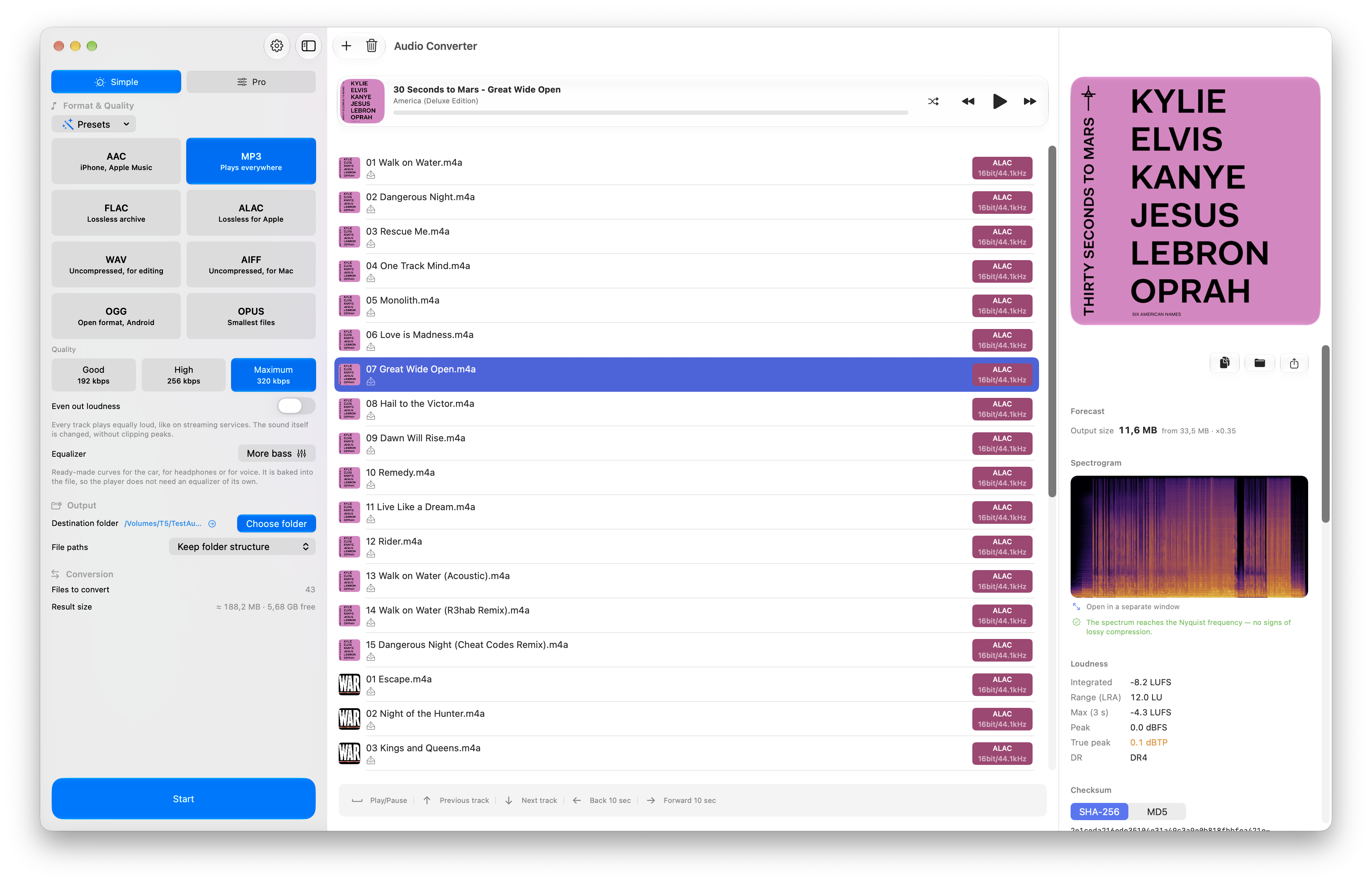The width and height of the screenshot is (1372, 884).
Task: Click the track list scrollbar
Action: pyautogui.click(x=1052, y=321)
